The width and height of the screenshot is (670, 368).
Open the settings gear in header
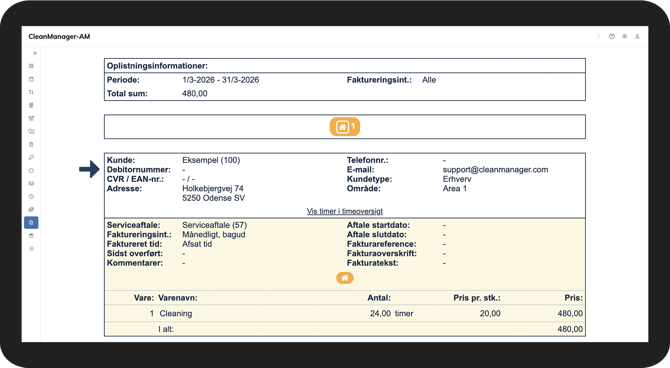(x=624, y=36)
